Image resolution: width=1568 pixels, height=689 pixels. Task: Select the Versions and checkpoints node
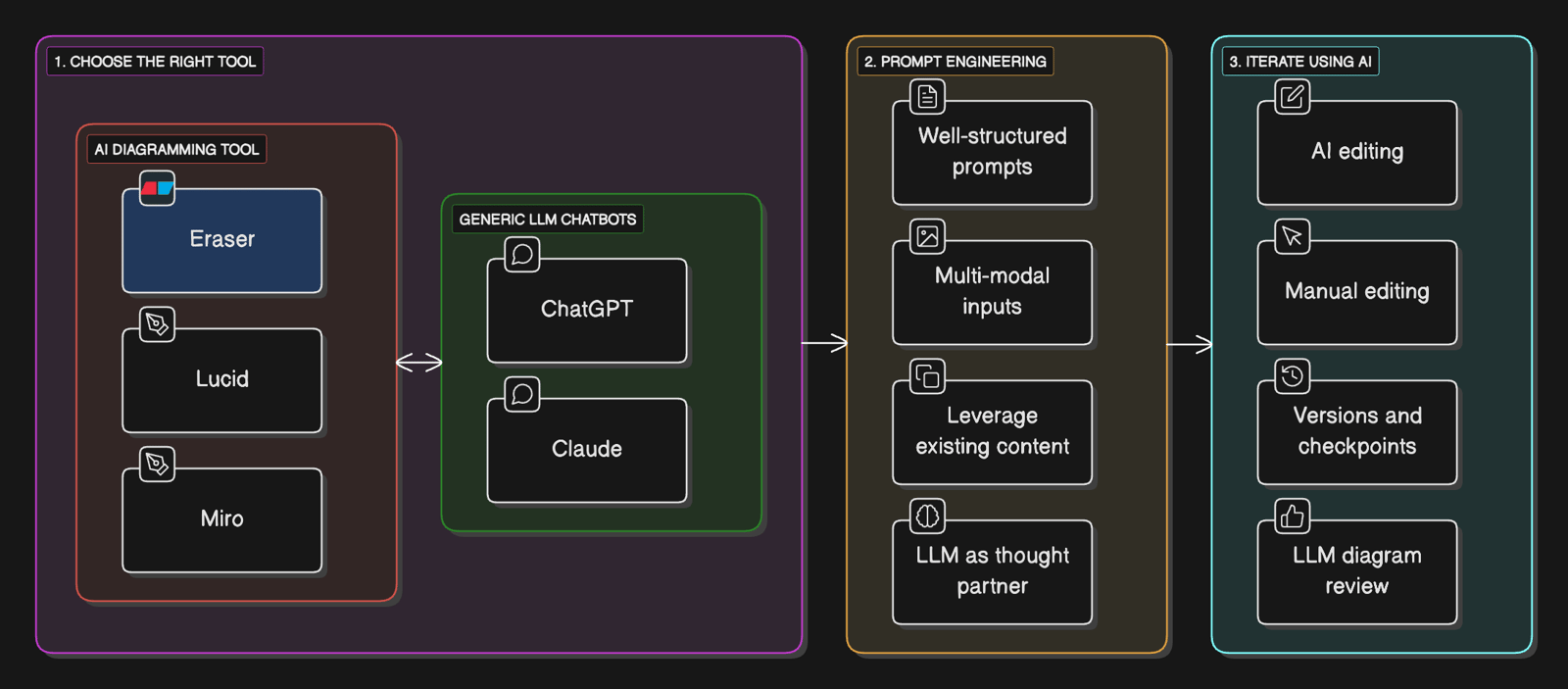[1357, 432]
